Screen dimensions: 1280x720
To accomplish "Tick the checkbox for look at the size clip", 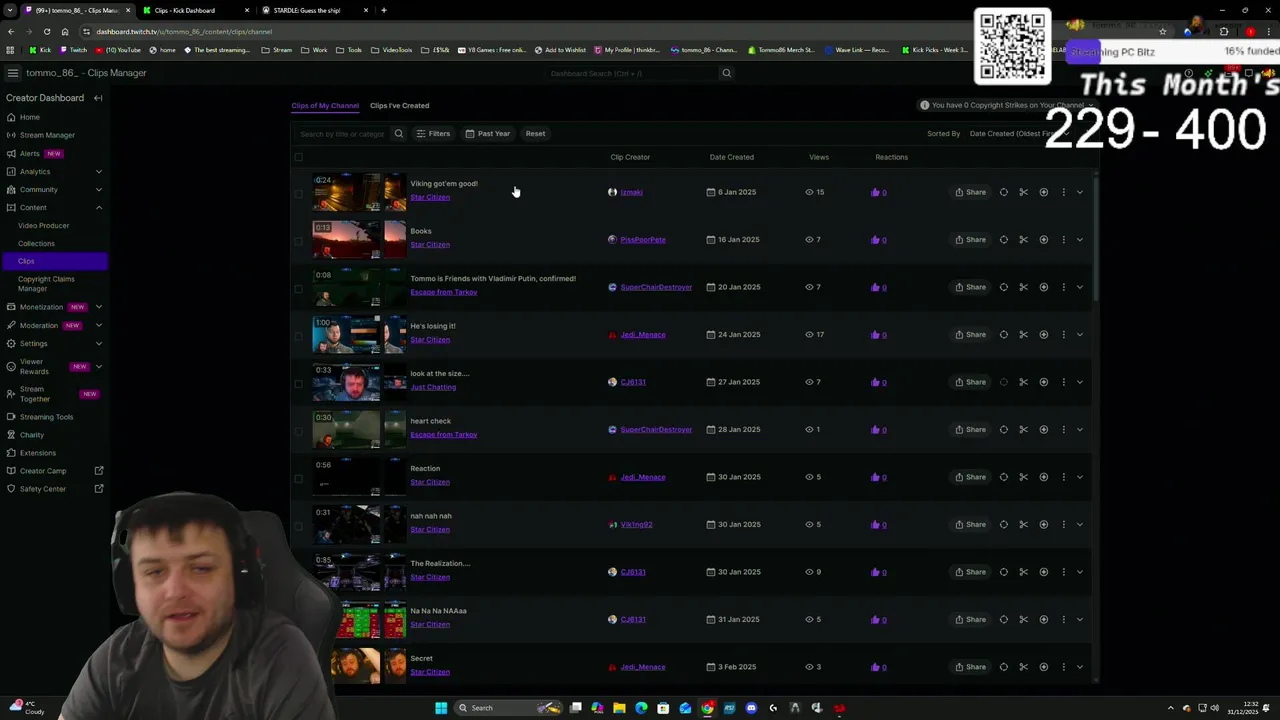I will (x=298, y=383).
